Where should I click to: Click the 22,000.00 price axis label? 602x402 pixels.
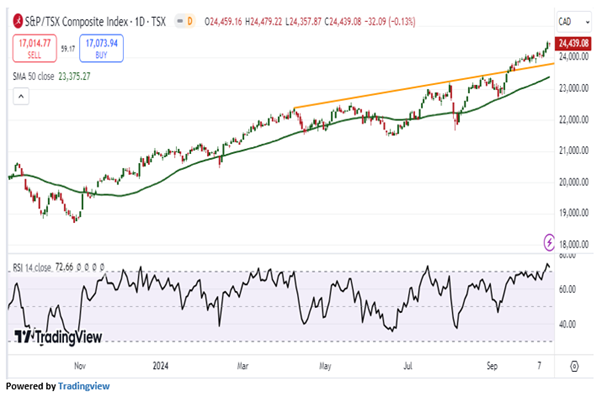point(574,120)
